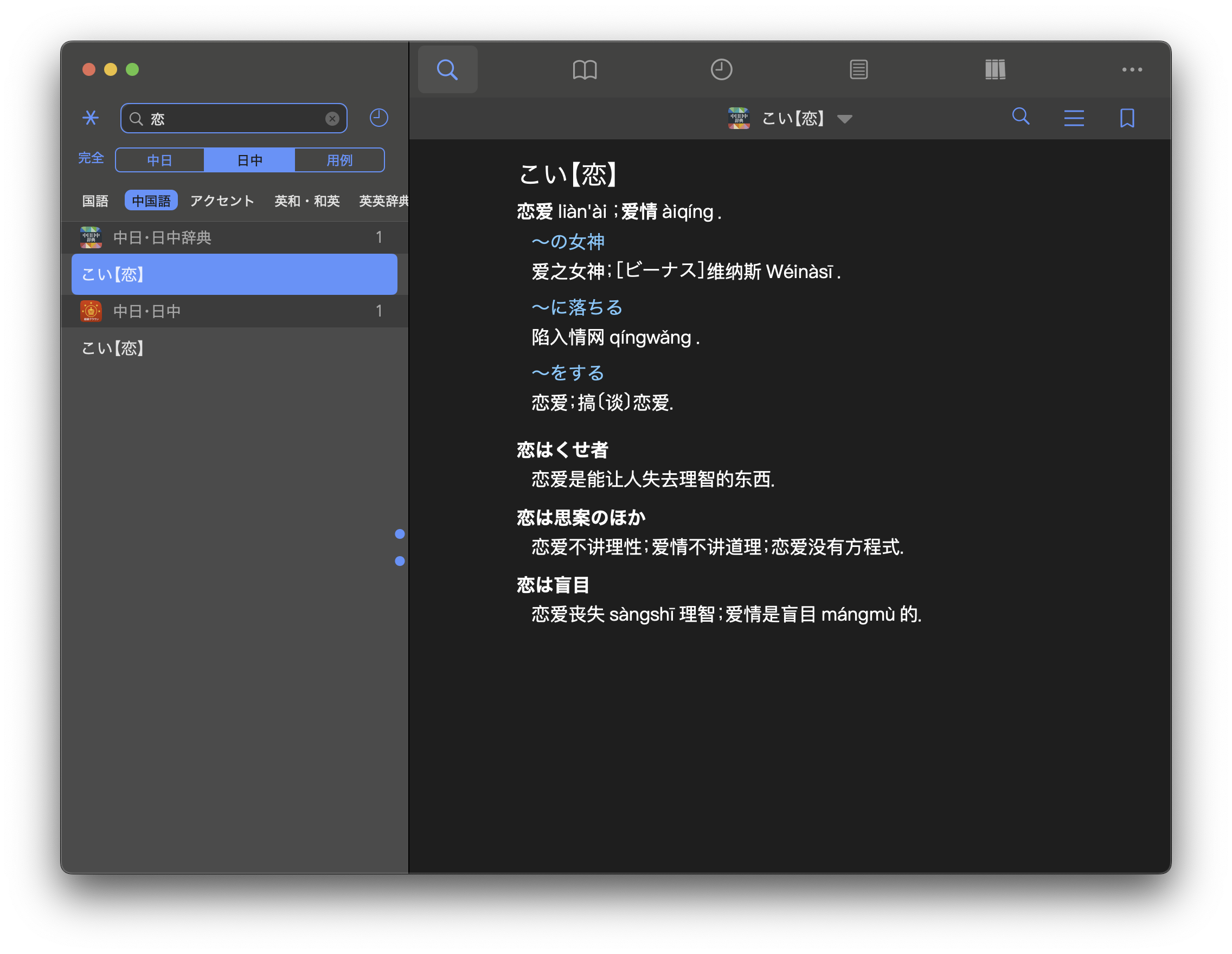Viewport: 1232px width, 954px height.
Task: Select the 日中 segment
Action: coord(249,160)
